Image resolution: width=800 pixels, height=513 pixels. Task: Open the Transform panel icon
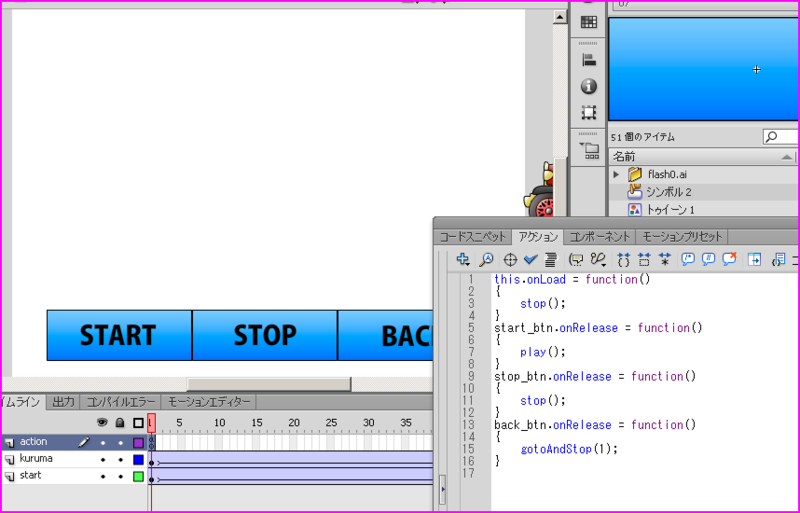click(589, 112)
